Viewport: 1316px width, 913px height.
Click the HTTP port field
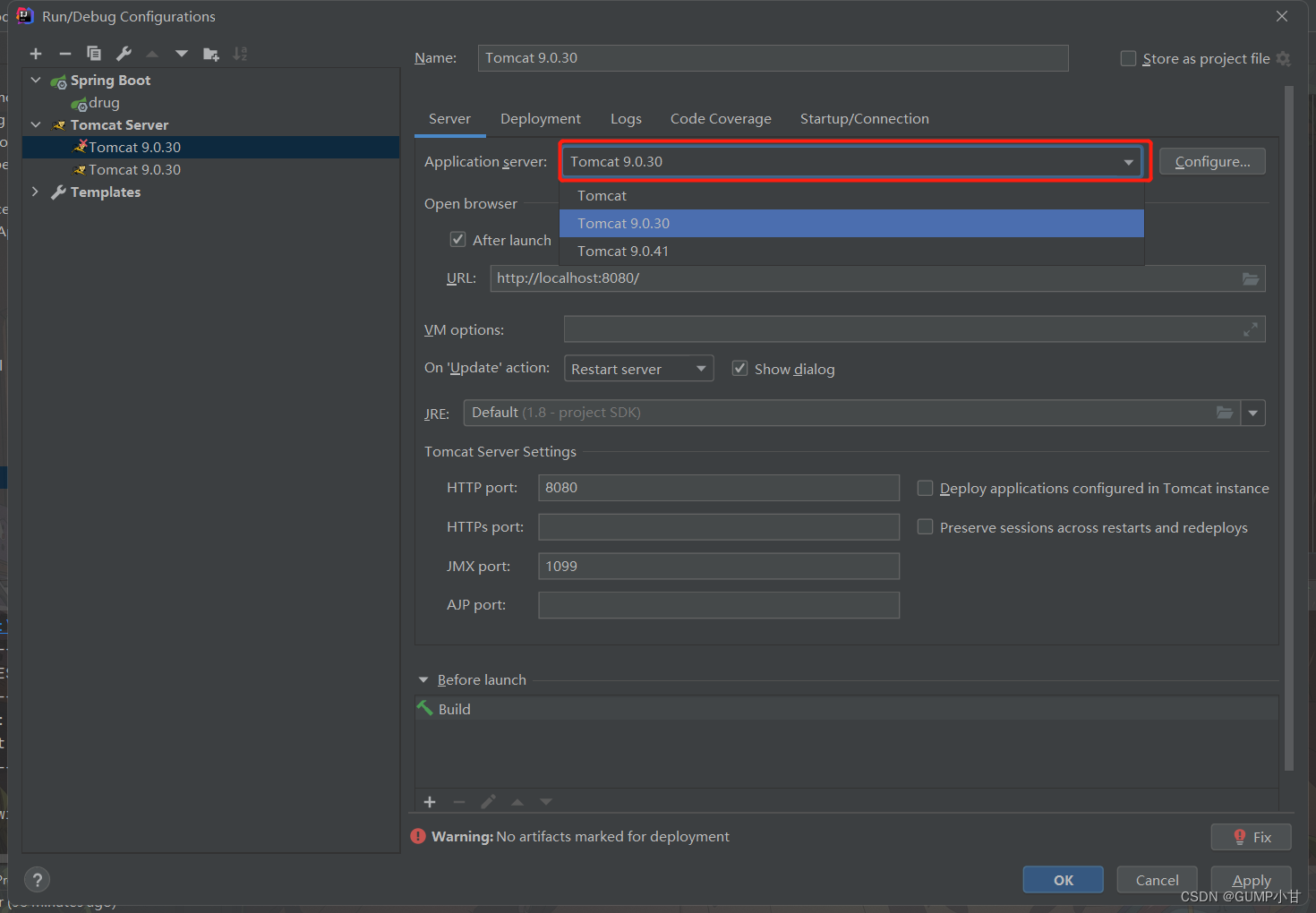(x=719, y=488)
